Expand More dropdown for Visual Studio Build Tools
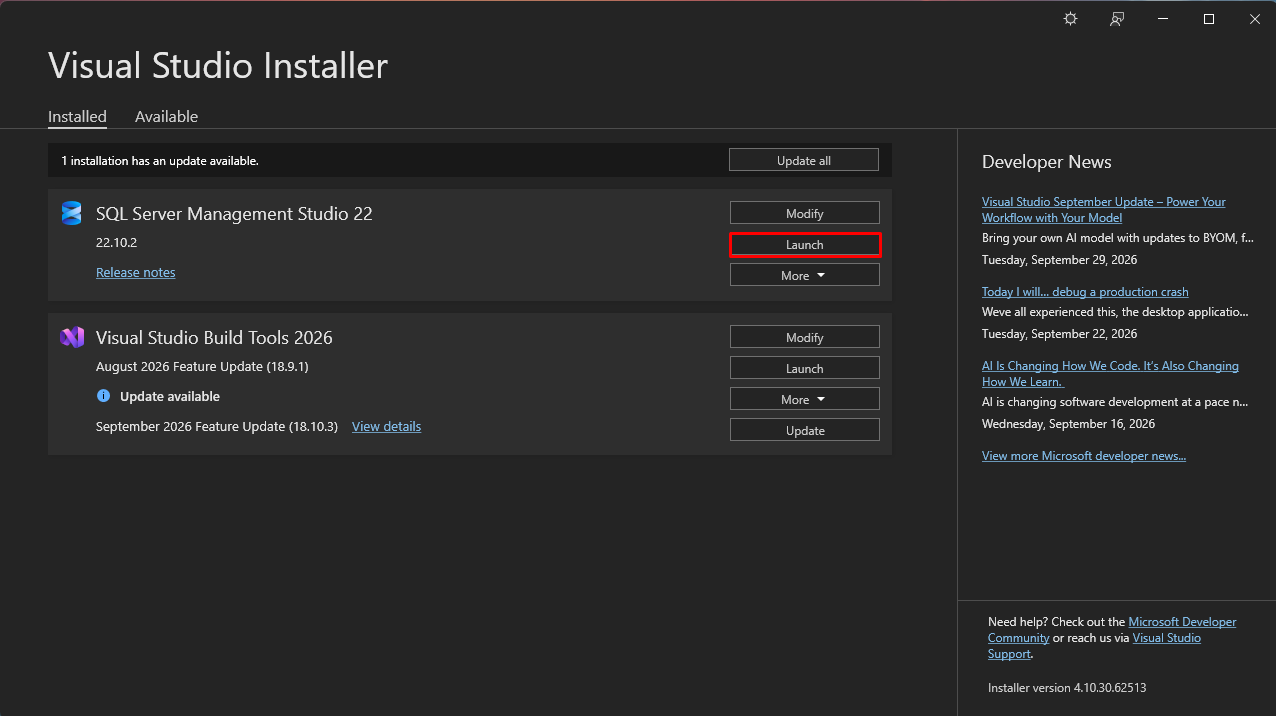This screenshot has height=716, width=1276. (x=805, y=399)
